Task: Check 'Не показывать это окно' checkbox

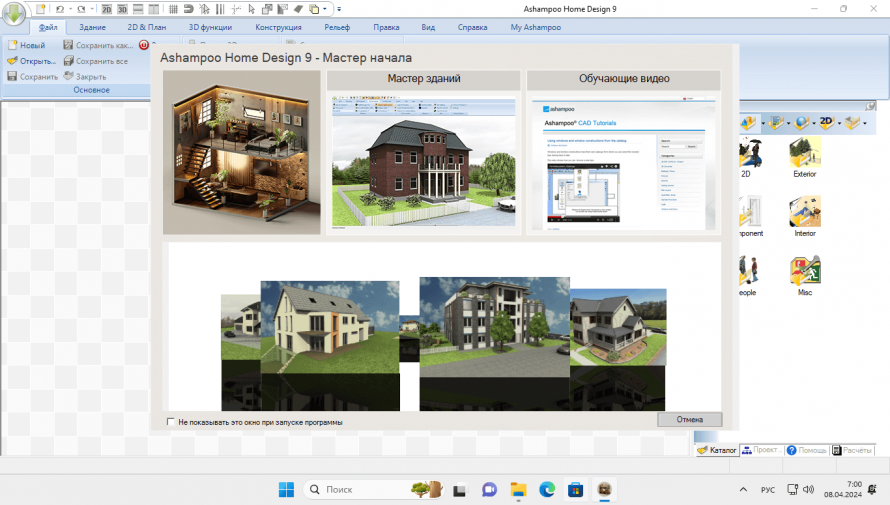Action: click(171, 422)
